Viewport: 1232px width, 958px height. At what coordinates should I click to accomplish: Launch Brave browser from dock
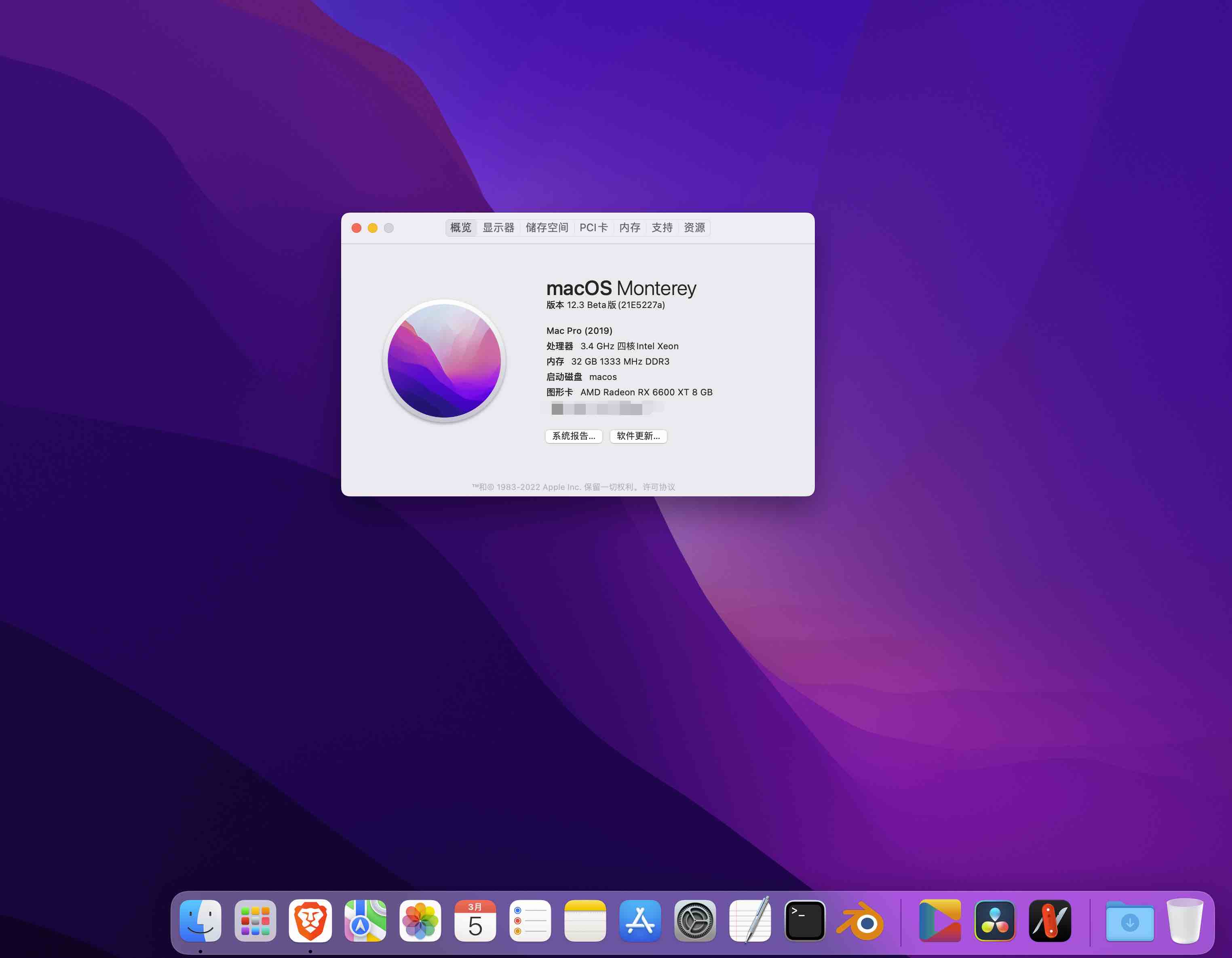point(310,921)
